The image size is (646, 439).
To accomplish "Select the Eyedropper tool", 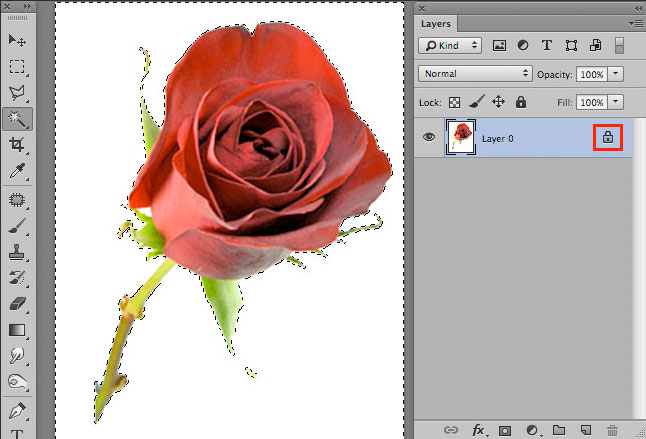I will [x=17, y=171].
